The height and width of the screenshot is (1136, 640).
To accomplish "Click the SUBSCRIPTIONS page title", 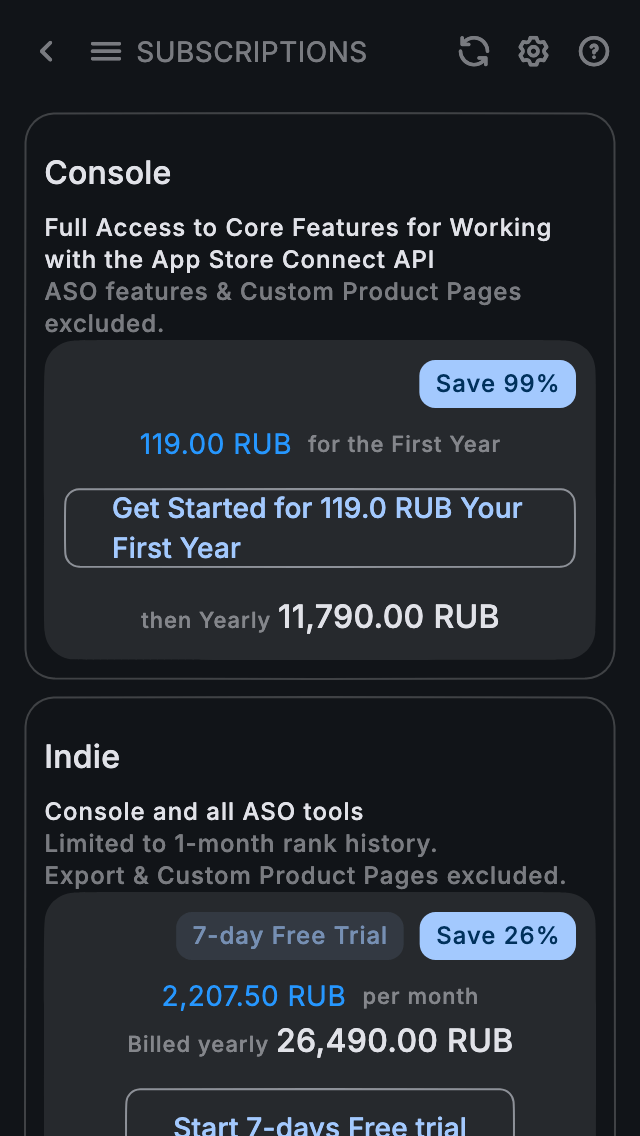I will pyautogui.click(x=252, y=52).
